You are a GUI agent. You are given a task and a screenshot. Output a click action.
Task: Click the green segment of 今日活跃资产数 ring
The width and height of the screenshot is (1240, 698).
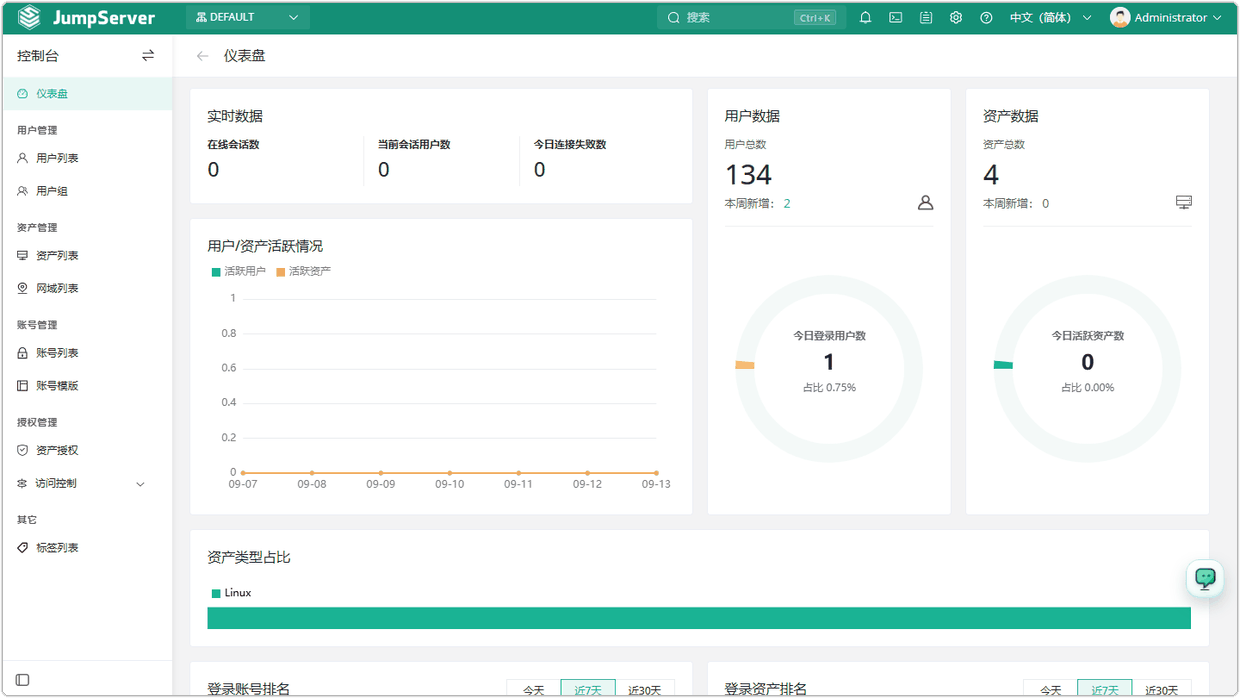[1003, 365]
